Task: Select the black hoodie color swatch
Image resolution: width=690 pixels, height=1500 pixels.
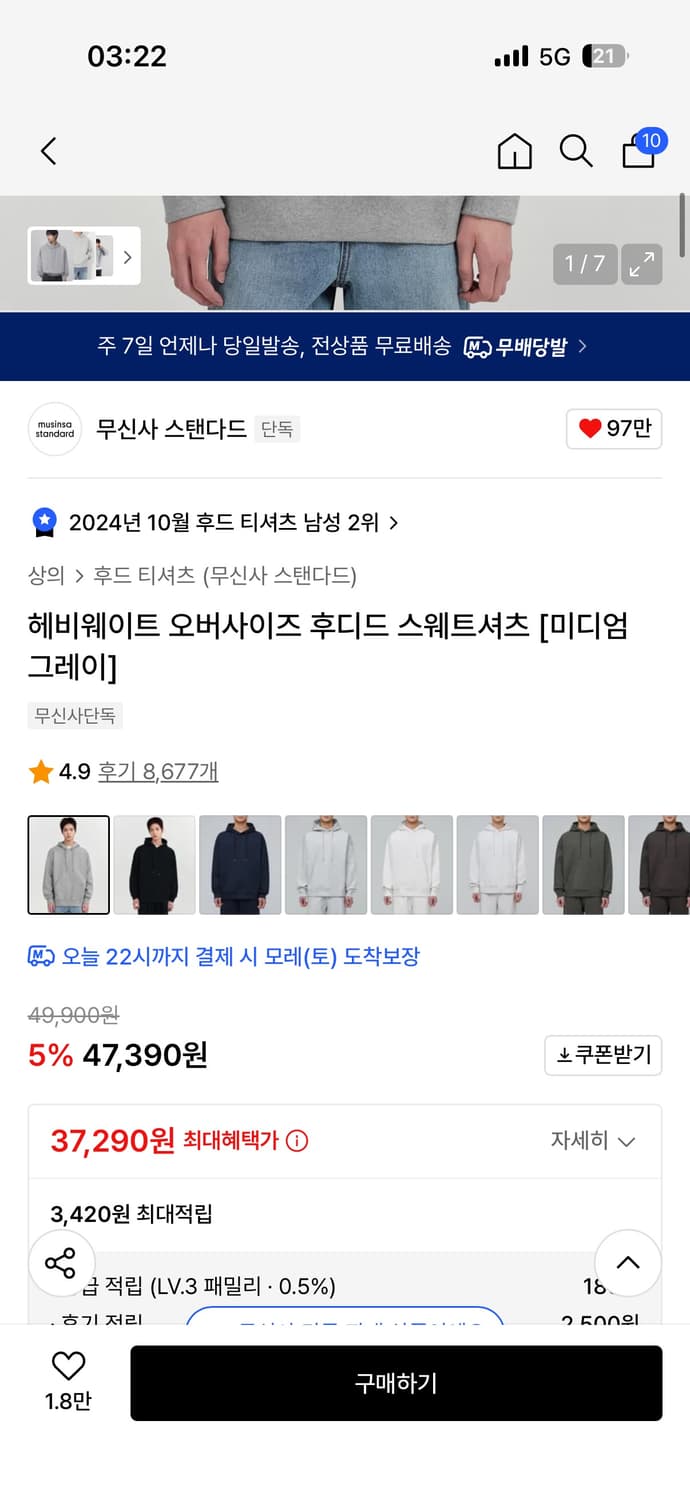Action: 154,865
